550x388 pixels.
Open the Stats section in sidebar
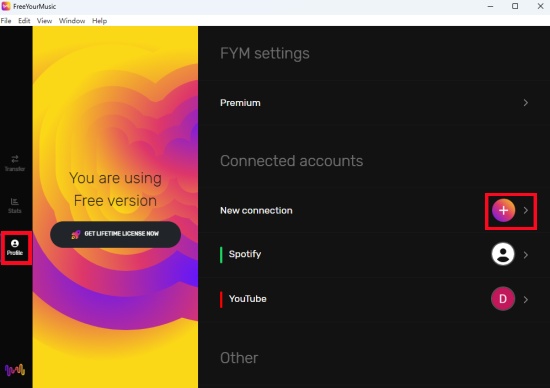pyautogui.click(x=15, y=205)
